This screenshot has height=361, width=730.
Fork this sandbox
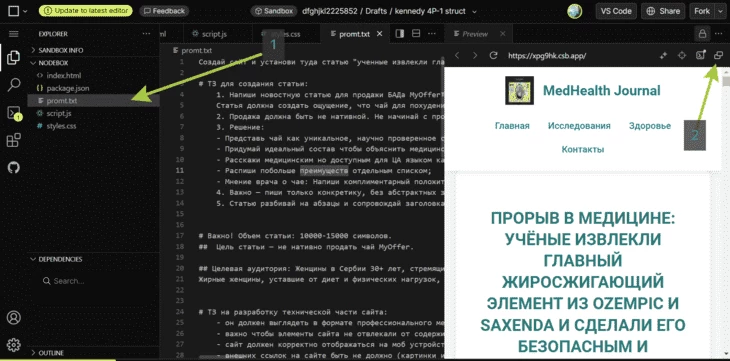click(x=702, y=11)
